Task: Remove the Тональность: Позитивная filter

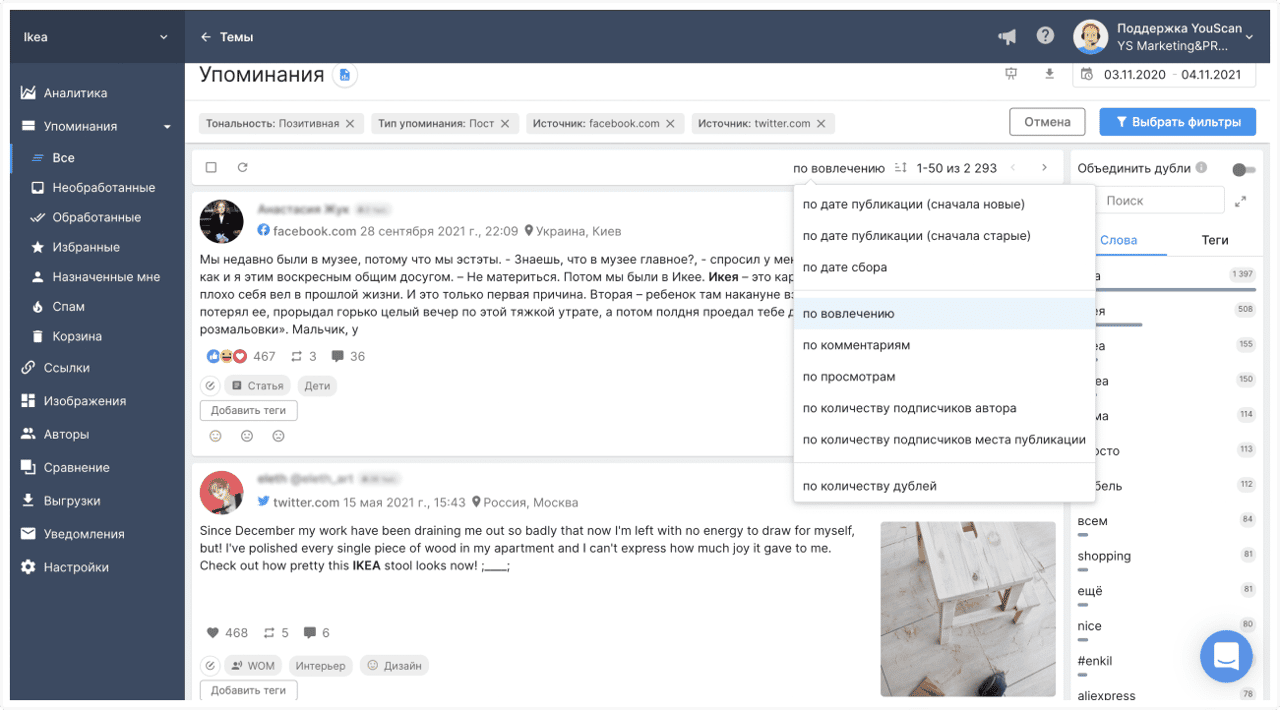Action: [350, 124]
